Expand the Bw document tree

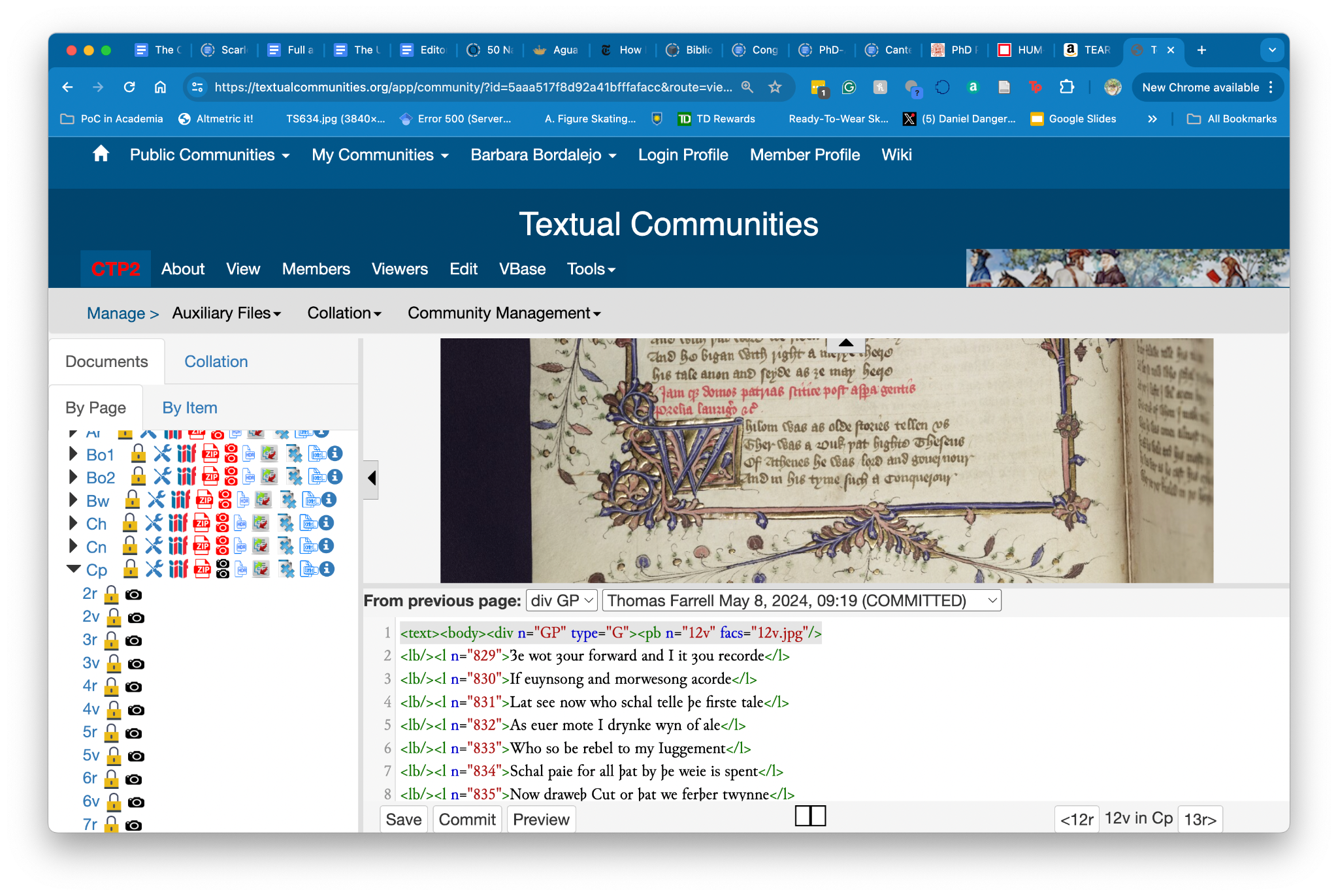(x=73, y=500)
